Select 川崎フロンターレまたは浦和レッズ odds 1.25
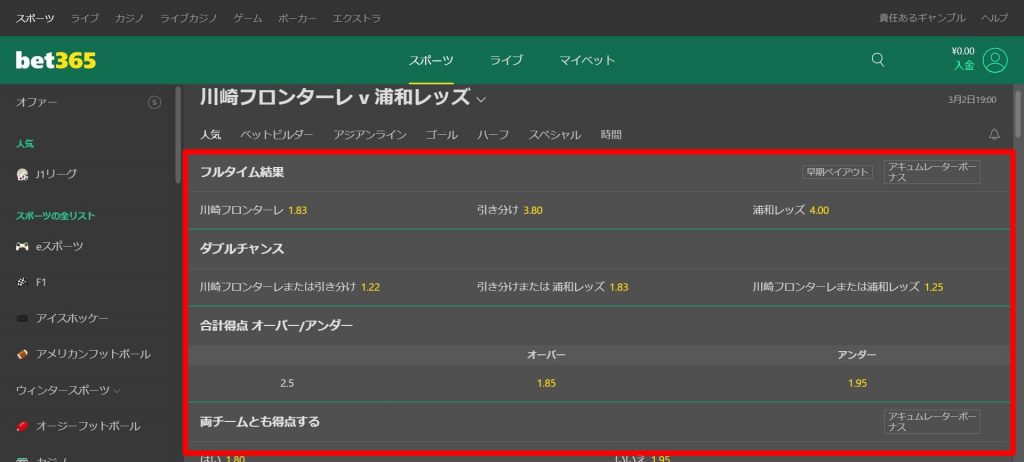The height and width of the screenshot is (462, 1024). (x=848, y=287)
